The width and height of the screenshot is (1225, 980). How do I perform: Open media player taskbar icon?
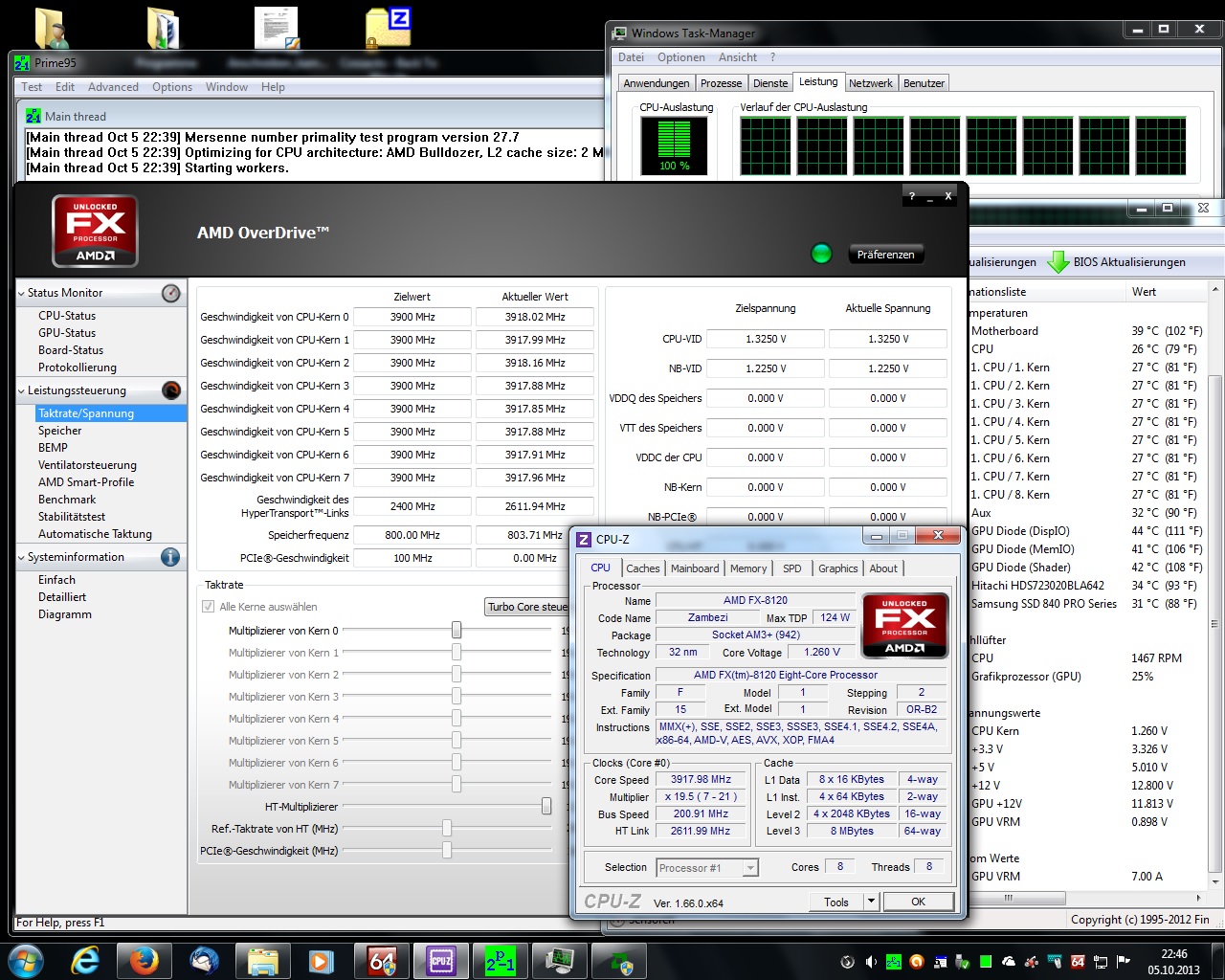(321, 961)
